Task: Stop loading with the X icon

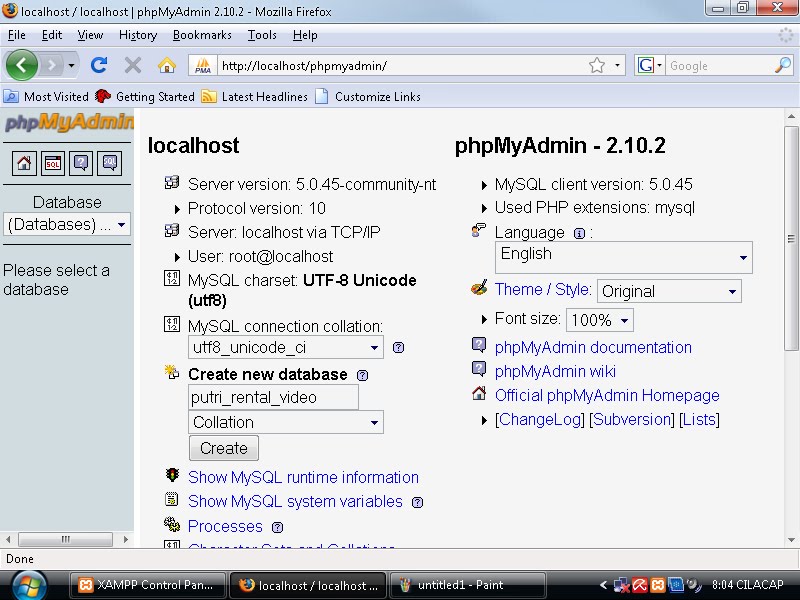Action: point(133,65)
